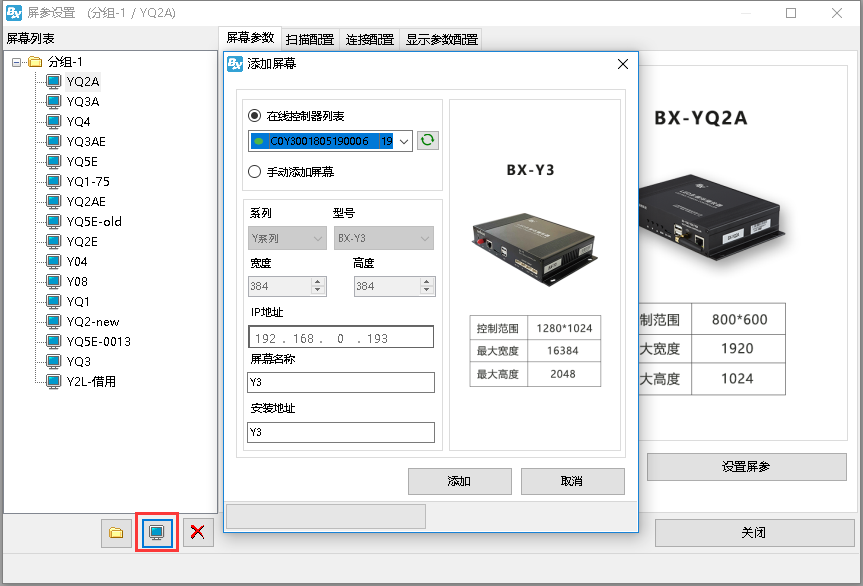Open the 系列 Y系列 dropdown
This screenshot has width=863, height=586.
pyautogui.click(x=317, y=238)
